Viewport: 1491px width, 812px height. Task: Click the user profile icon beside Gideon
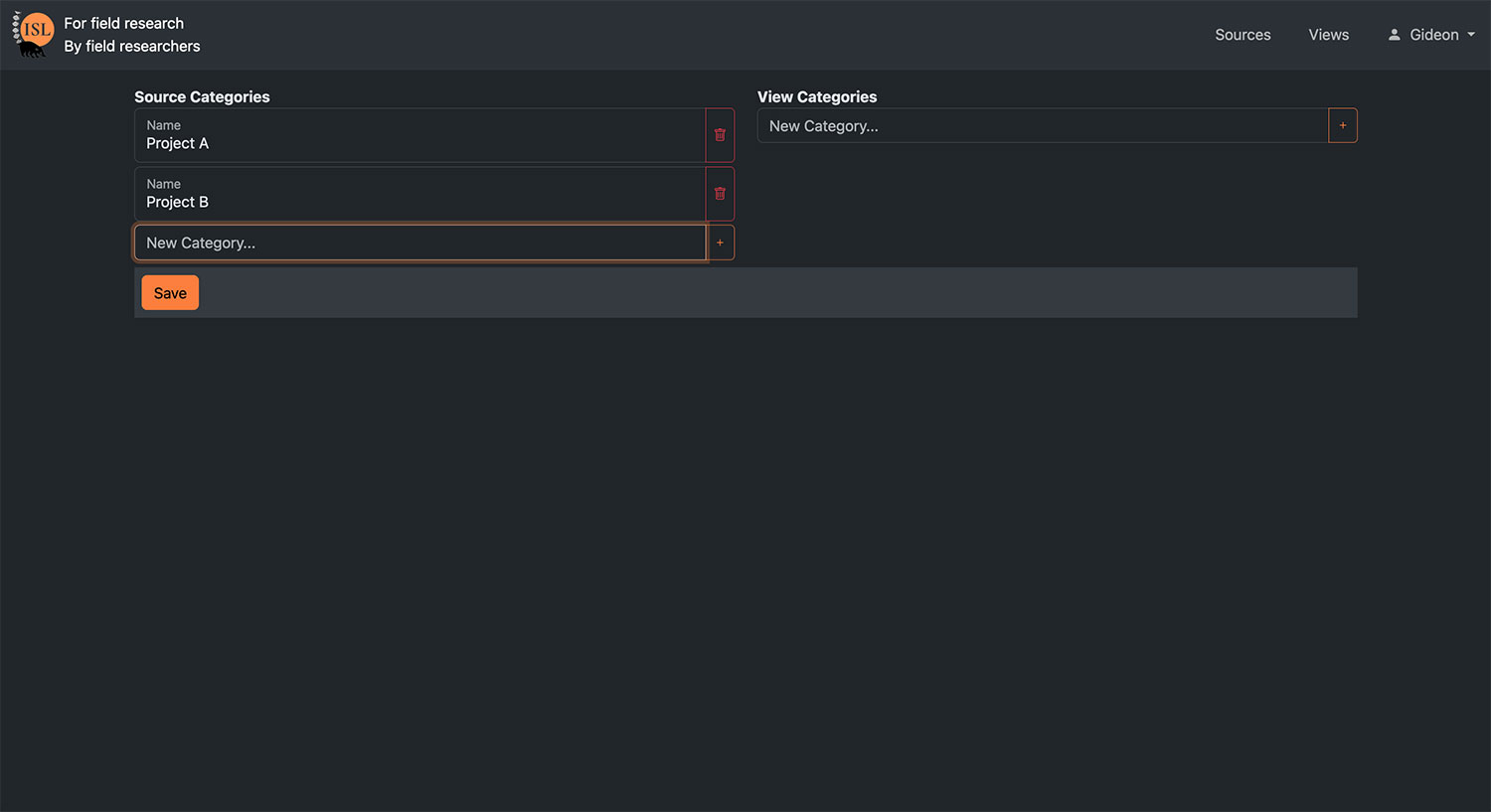coord(1394,35)
